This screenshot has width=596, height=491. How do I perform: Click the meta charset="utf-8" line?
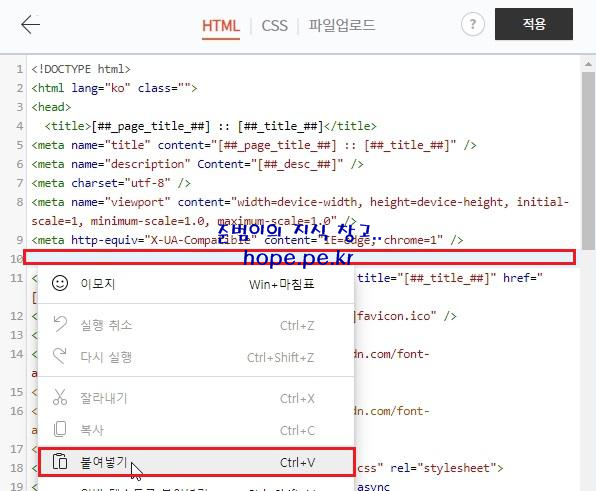(111, 183)
